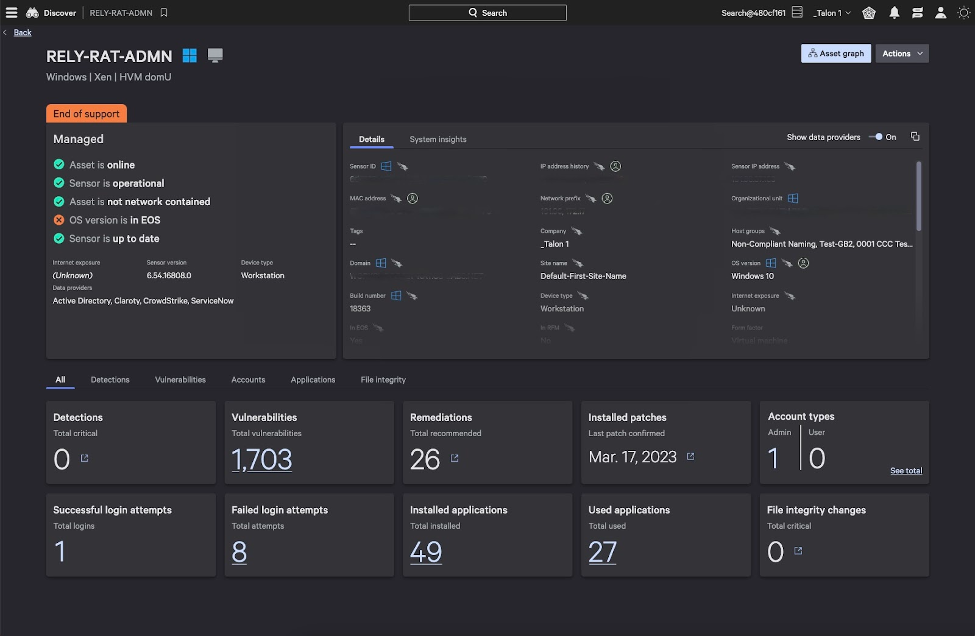Click the circular provider icon beside OS version

click(x=804, y=264)
